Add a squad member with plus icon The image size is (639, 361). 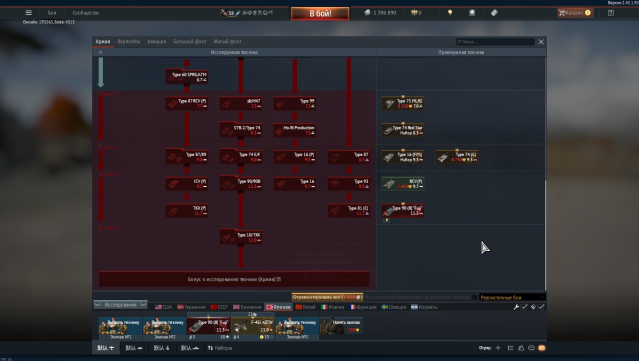tap(498, 348)
